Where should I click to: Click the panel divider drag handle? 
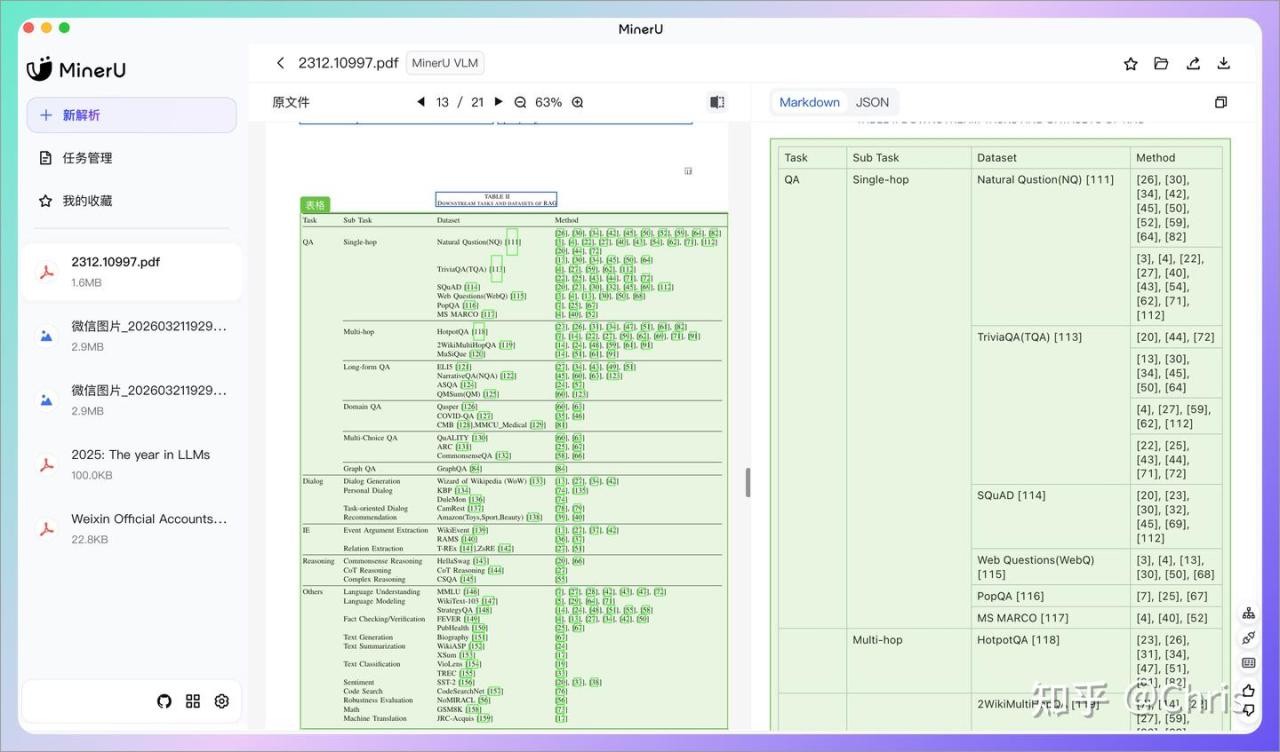(x=748, y=483)
